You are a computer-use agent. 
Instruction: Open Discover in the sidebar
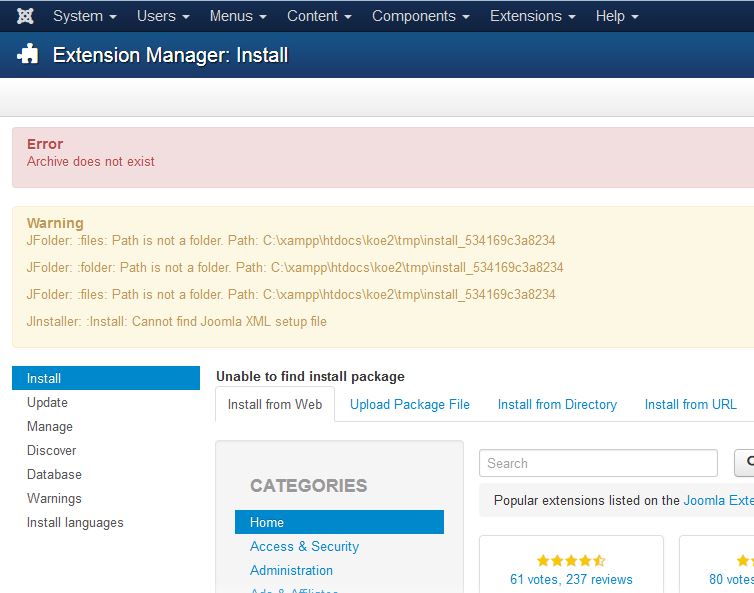(x=52, y=450)
